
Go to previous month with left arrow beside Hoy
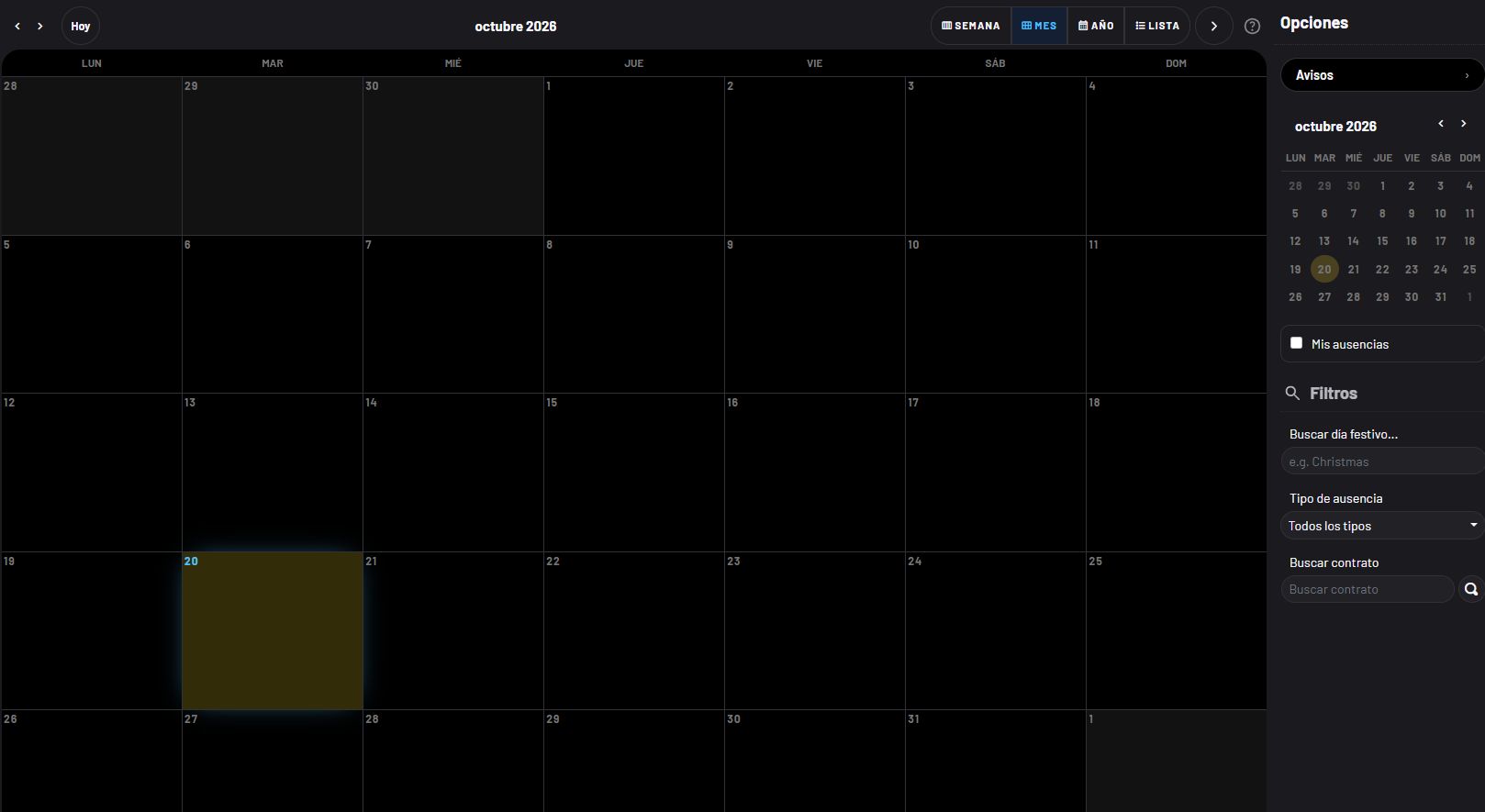click(x=17, y=27)
